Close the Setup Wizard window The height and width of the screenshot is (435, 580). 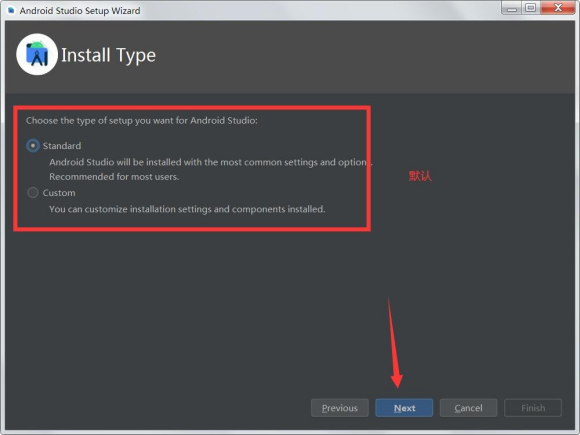558,8
